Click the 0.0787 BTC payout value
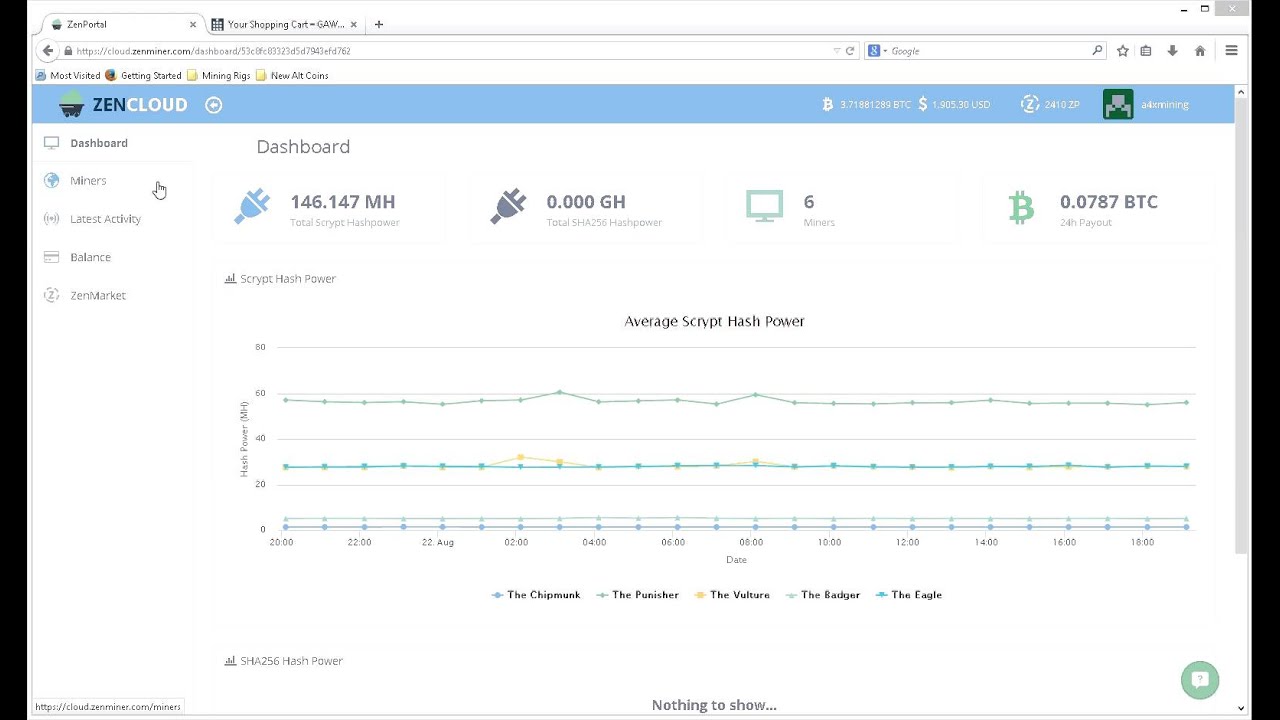Screen dimensions: 1280x720 [1109, 202]
